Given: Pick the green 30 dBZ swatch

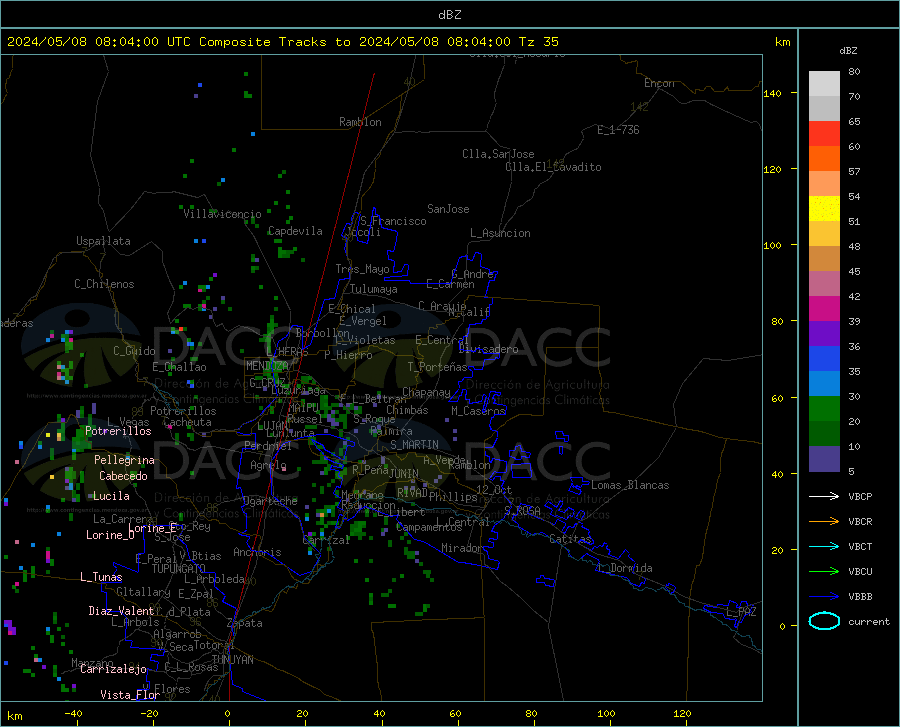Looking at the screenshot, I should 824,409.
